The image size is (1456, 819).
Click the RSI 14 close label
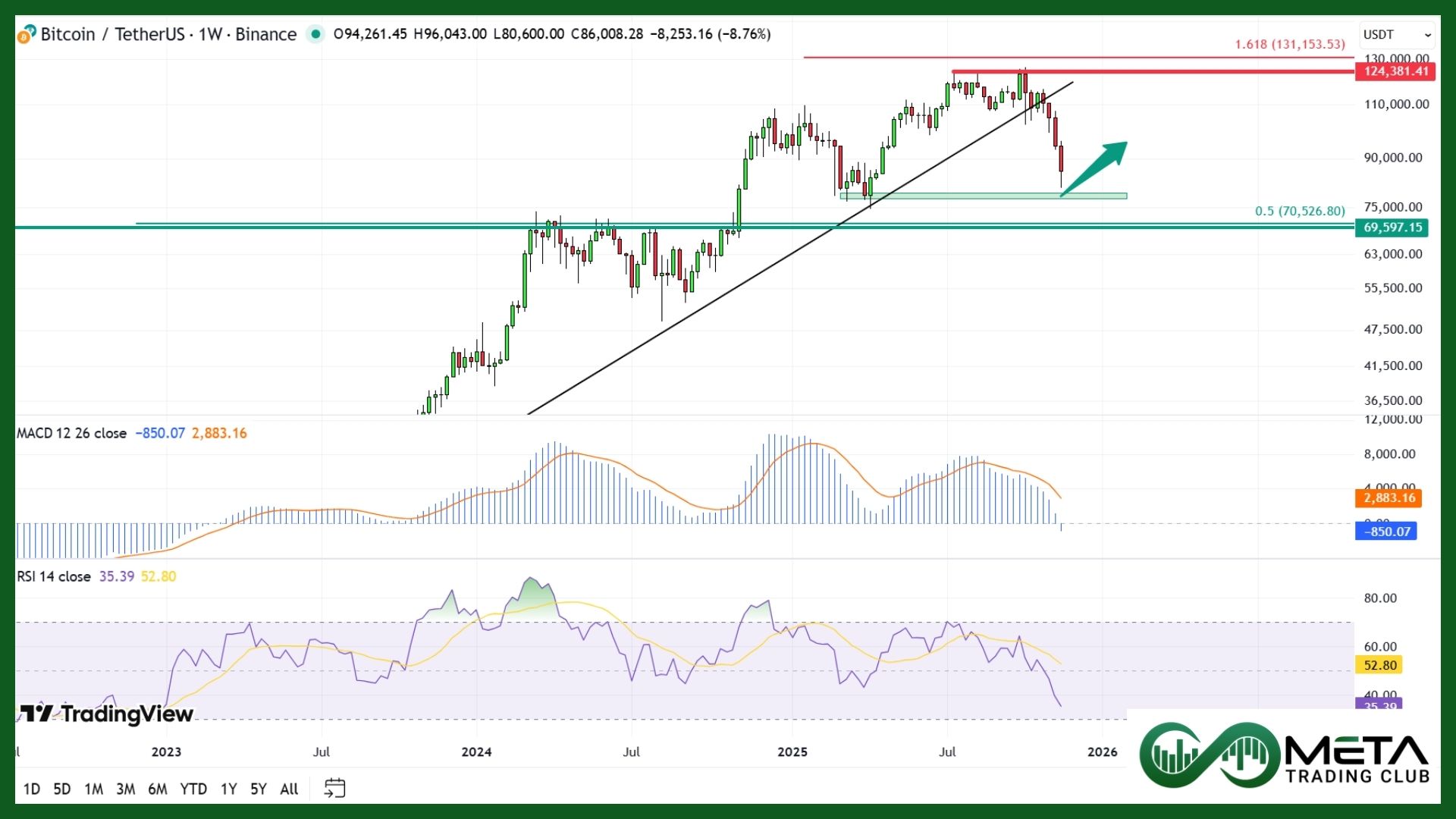(54, 576)
